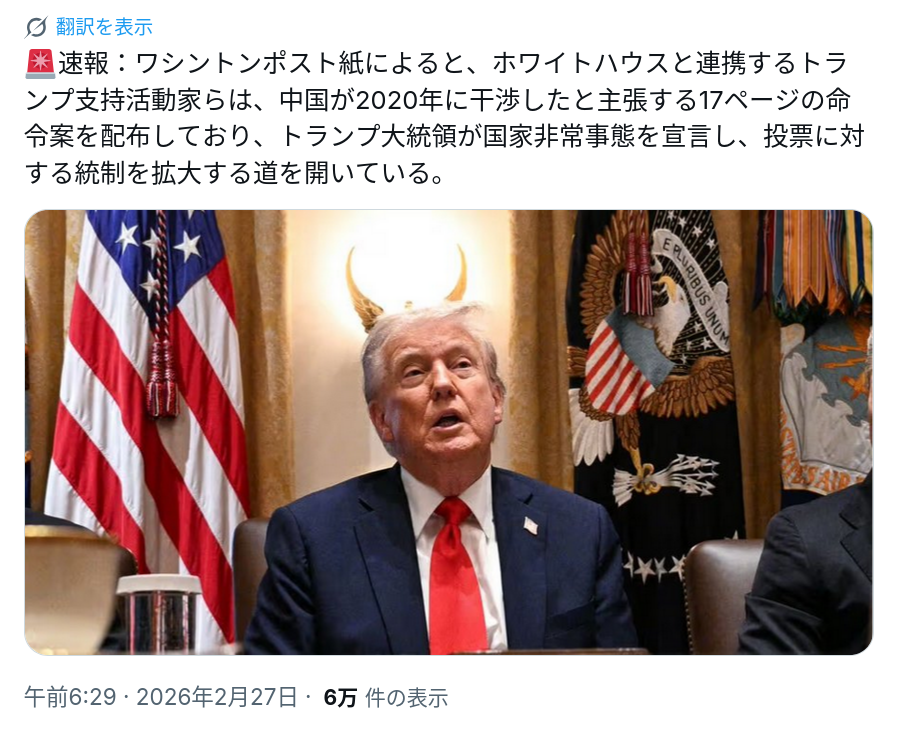Click the translate icon beside 翻訳を表示
Viewport: 898px width, 733px height.
36,27
